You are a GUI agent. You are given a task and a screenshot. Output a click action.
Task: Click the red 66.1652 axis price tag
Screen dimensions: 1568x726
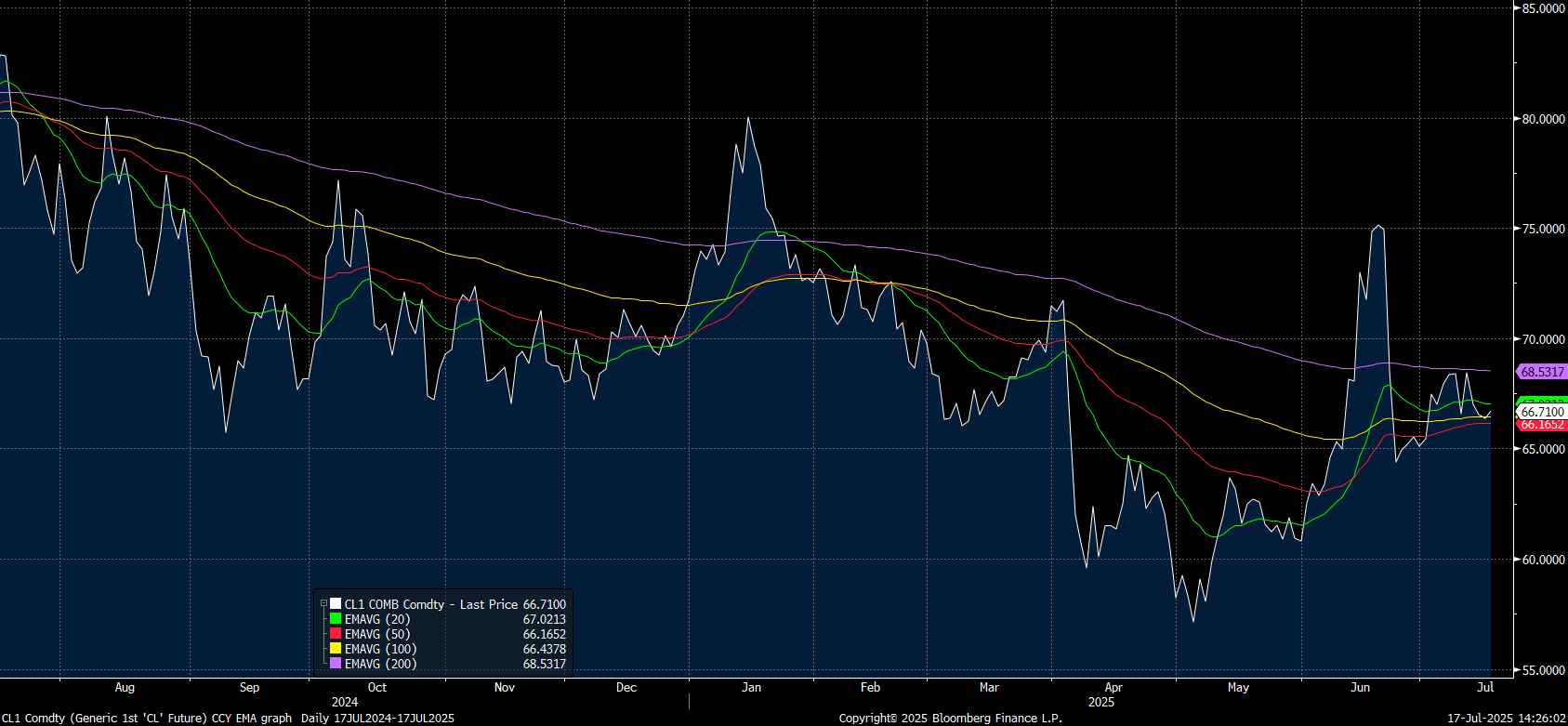1541,425
